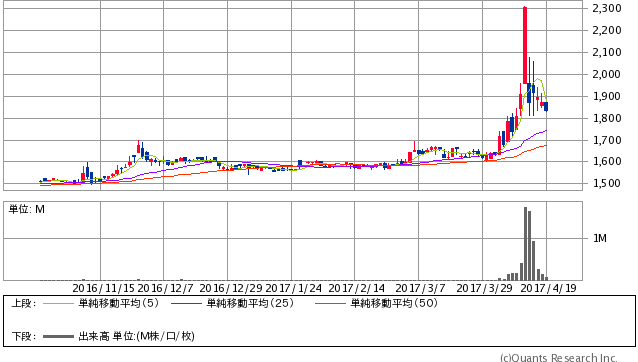Click the gray volume legend bar
Image resolution: width=638 pixels, height=362 pixels.
[x=58, y=336]
